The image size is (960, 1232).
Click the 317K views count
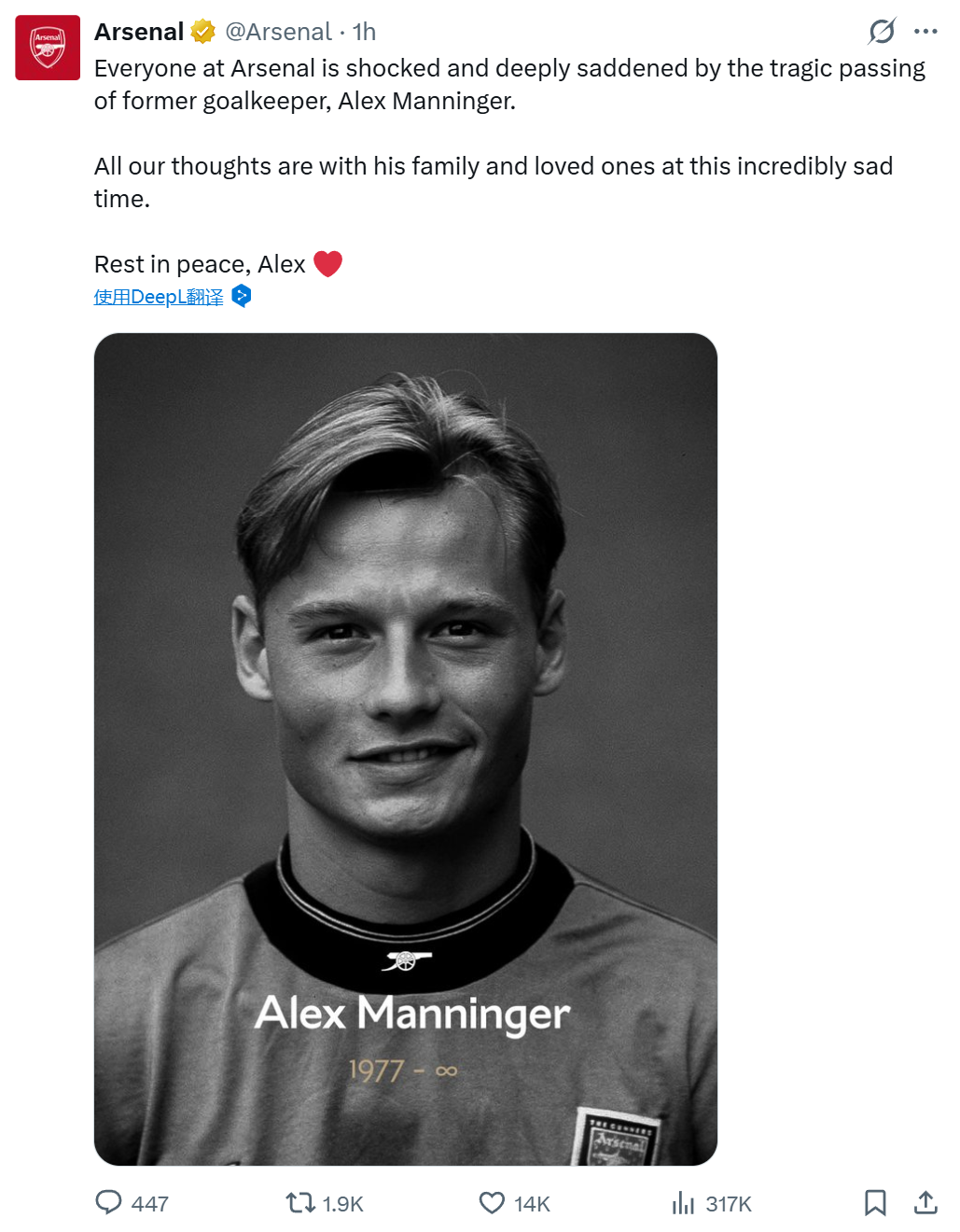[729, 1204]
